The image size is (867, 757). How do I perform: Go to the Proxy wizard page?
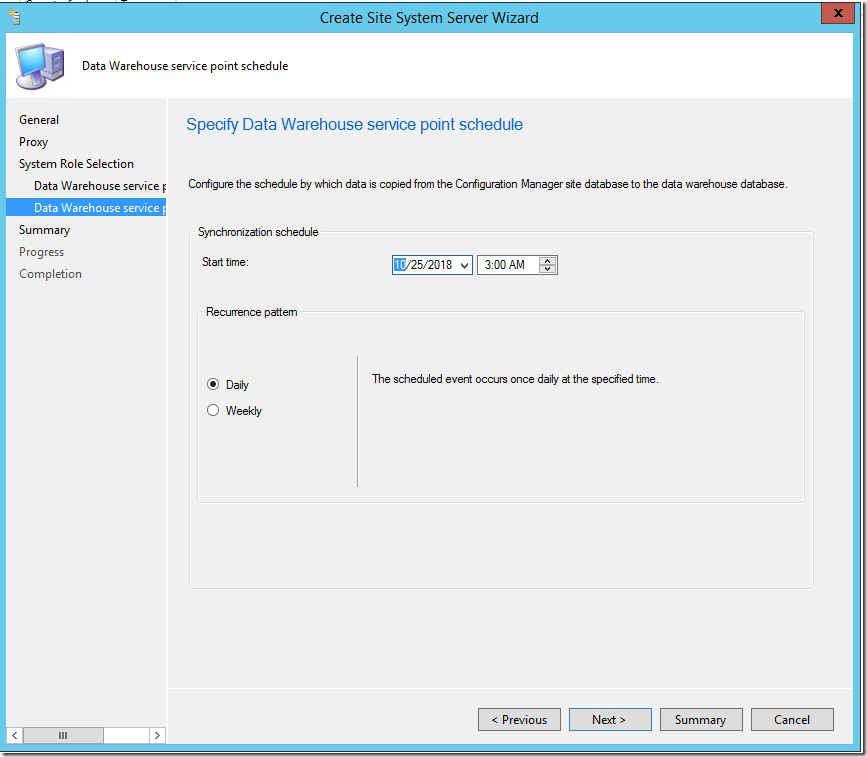point(33,142)
